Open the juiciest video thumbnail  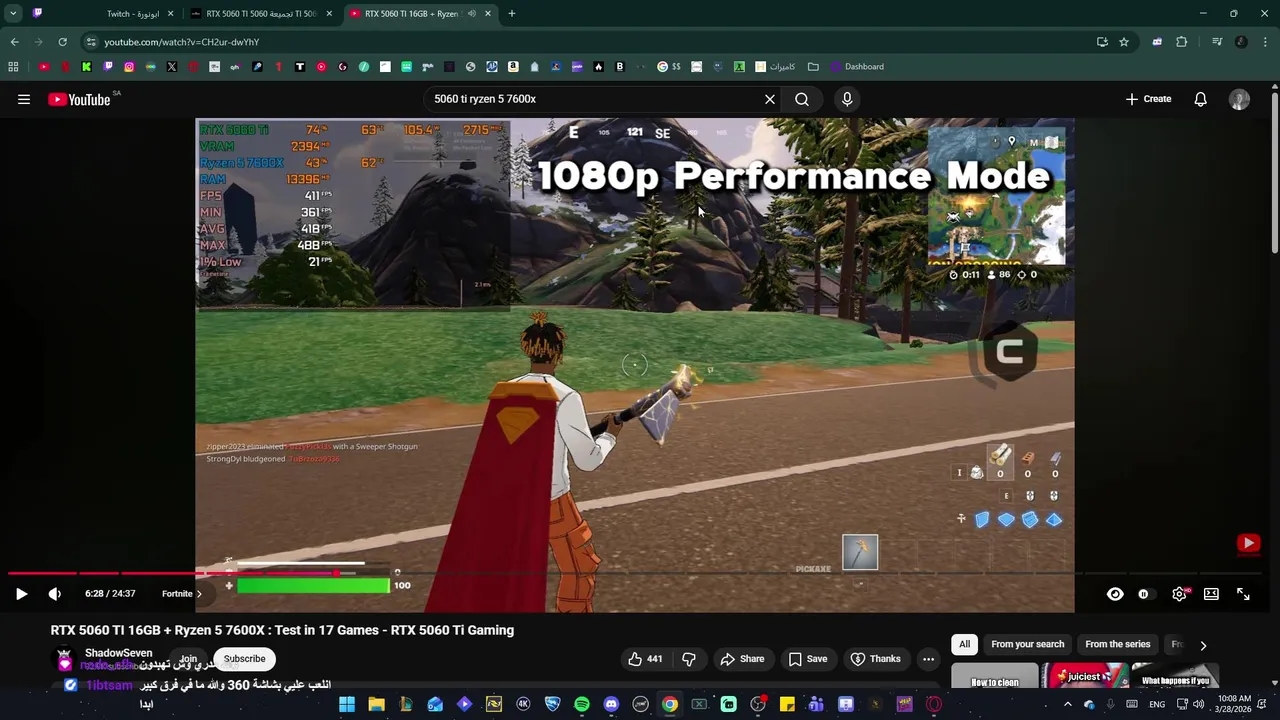click(x=1085, y=677)
